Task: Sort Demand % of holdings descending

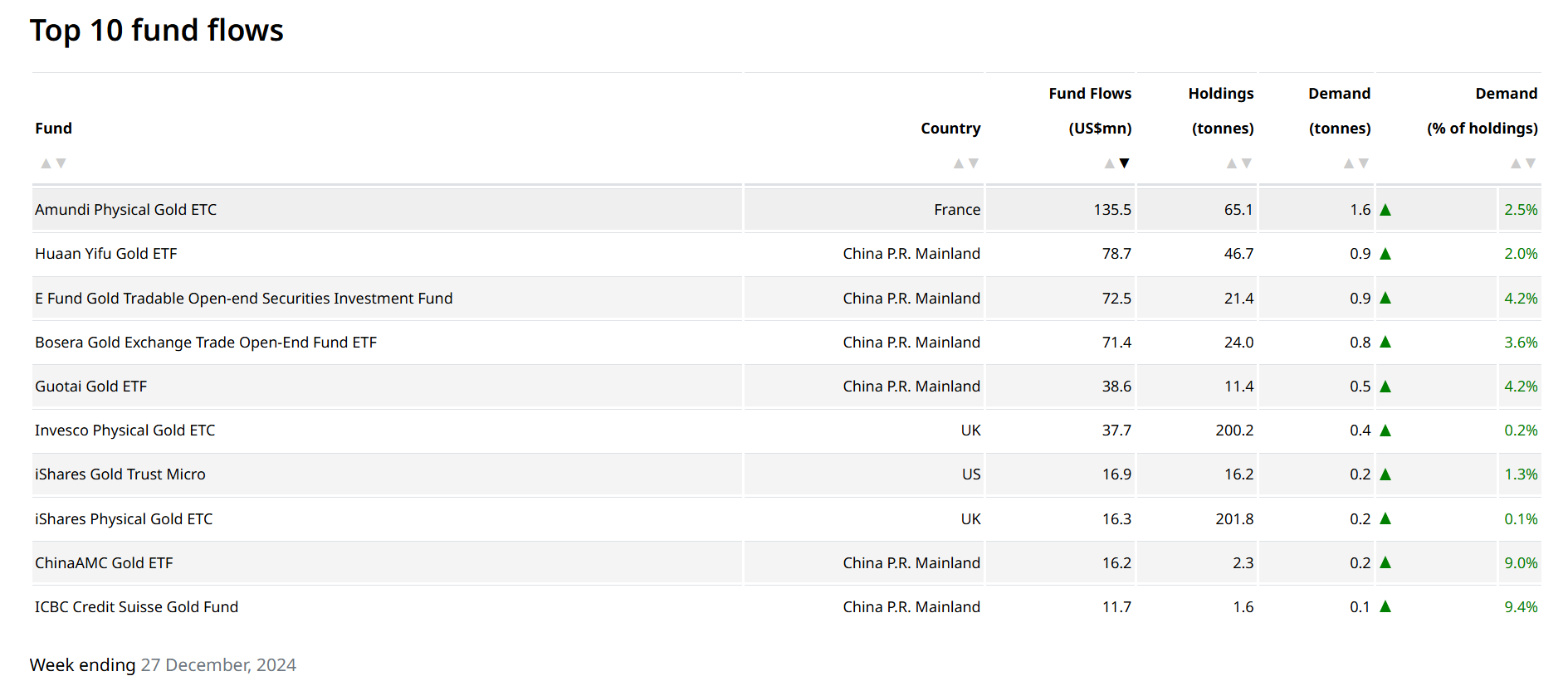Action: pyautogui.click(x=1531, y=163)
